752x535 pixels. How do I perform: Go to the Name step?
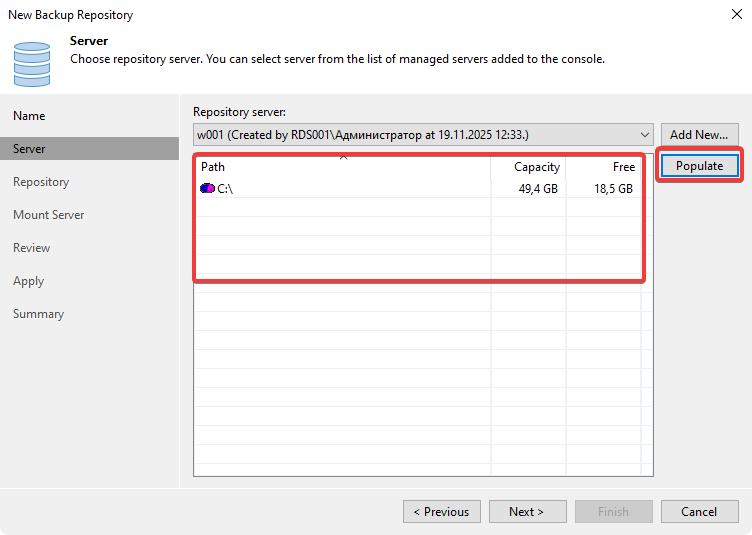pos(29,116)
